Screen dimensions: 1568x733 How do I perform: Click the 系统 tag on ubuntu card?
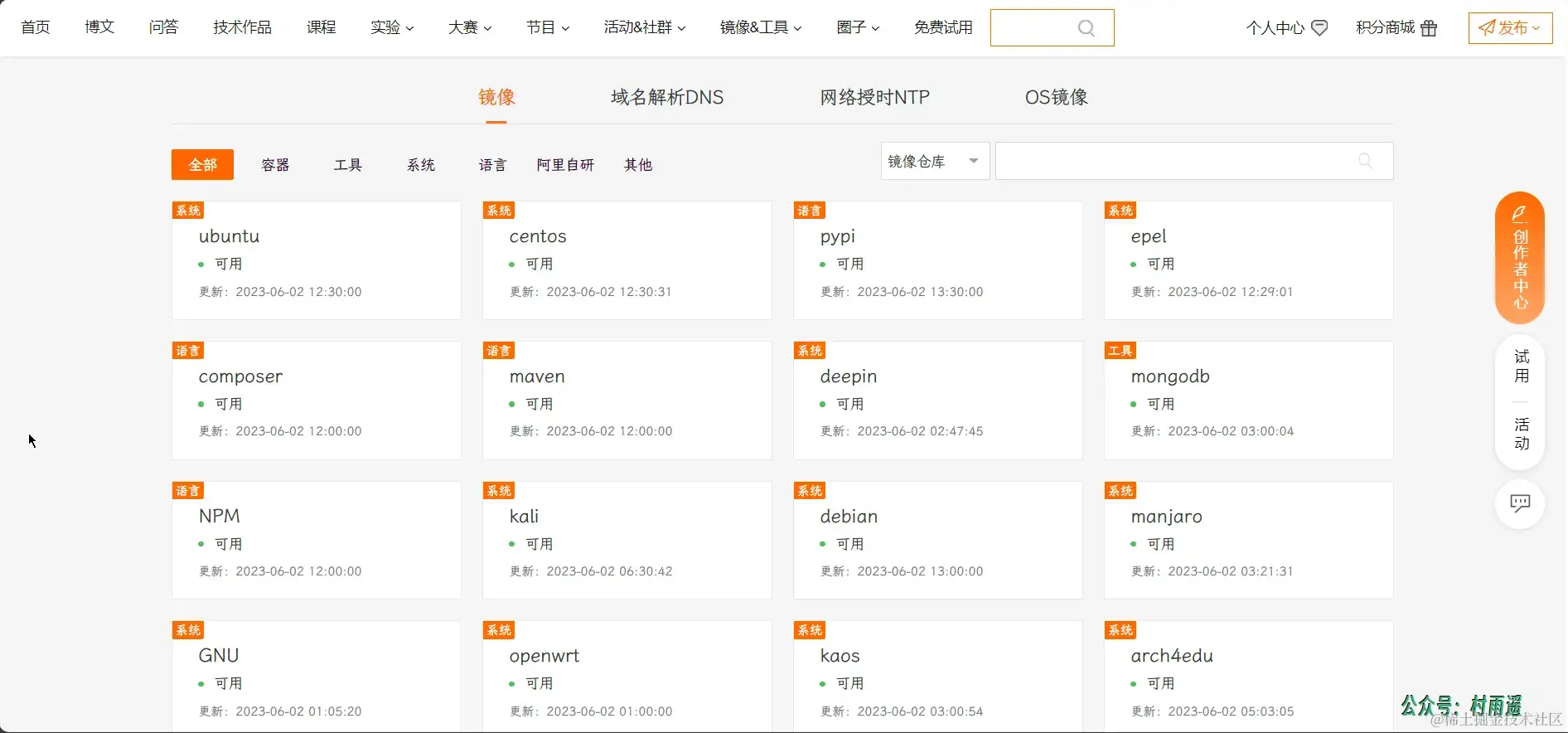[x=188, y=211]
